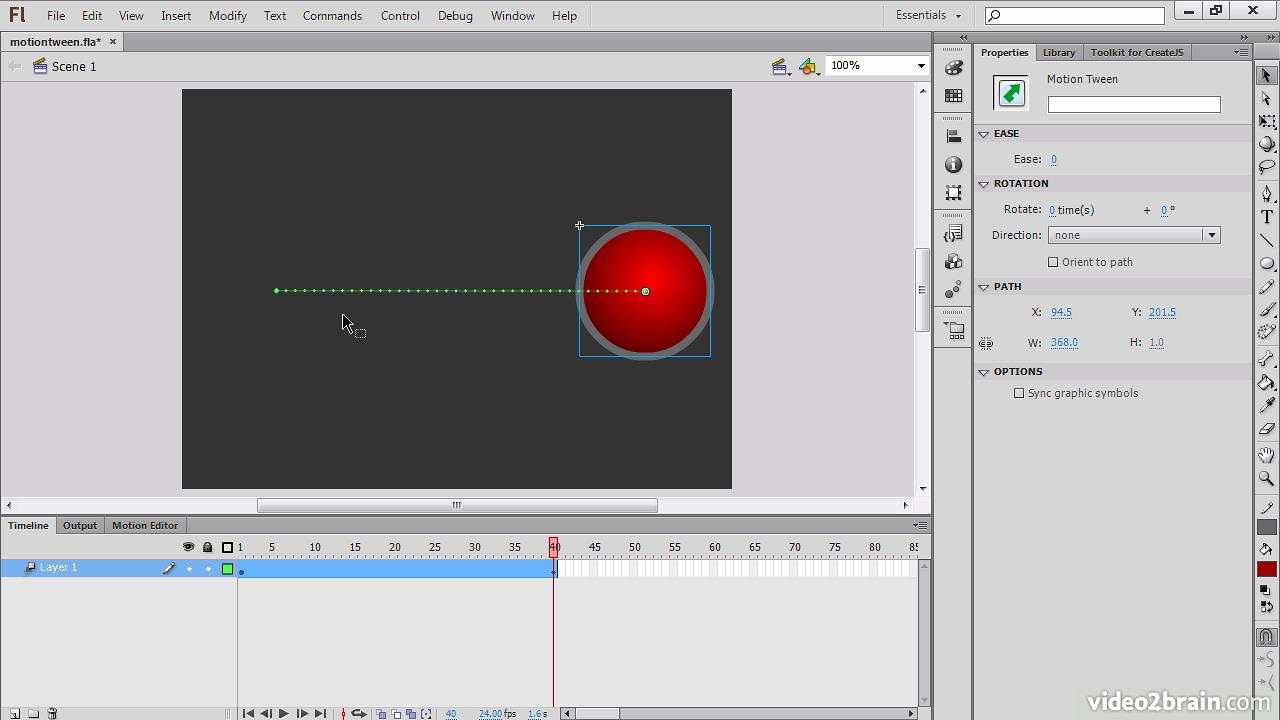Switch to the Output tab
This screenshot has width=1280, height=720.
[80, 525]
